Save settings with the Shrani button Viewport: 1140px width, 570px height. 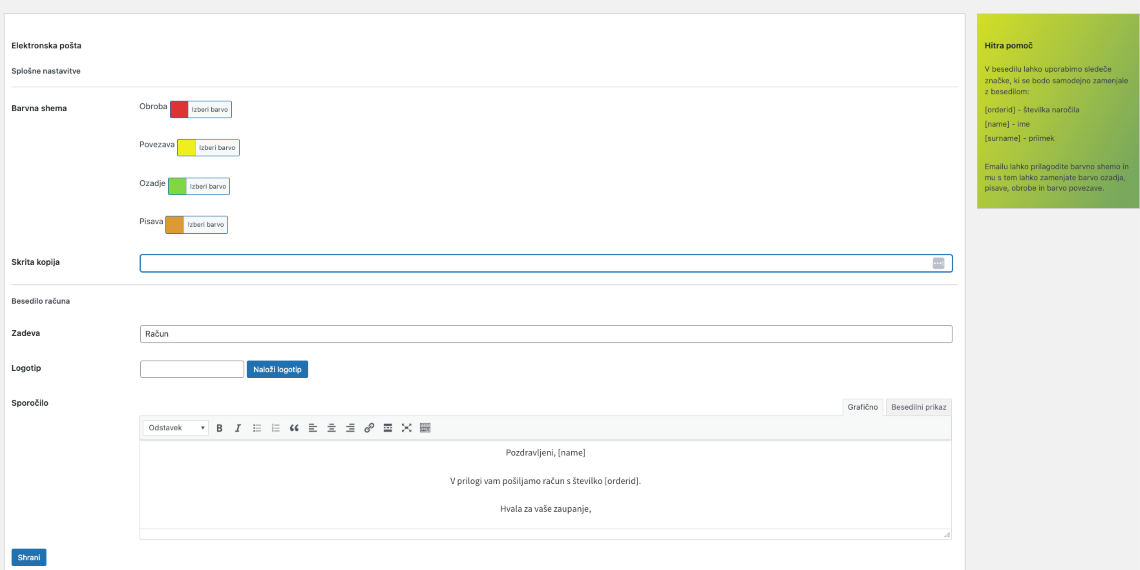tap(29, 557)
